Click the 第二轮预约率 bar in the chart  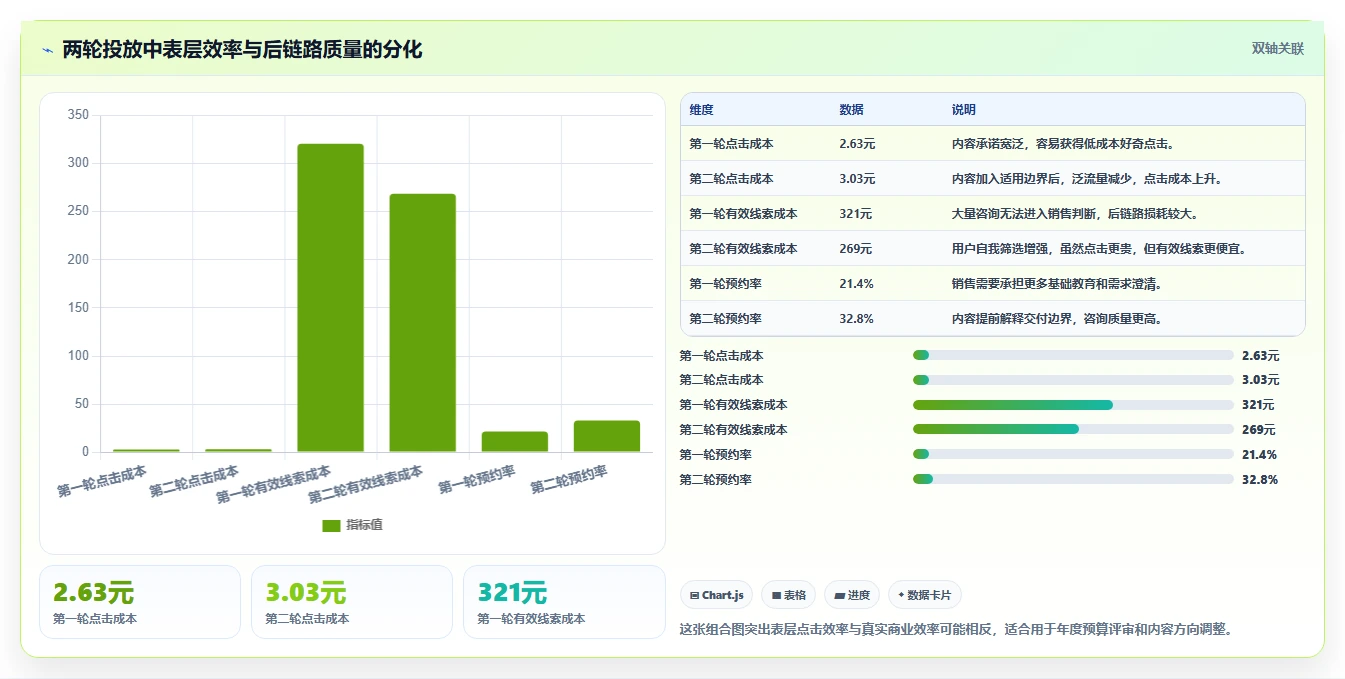click(607, 436)
